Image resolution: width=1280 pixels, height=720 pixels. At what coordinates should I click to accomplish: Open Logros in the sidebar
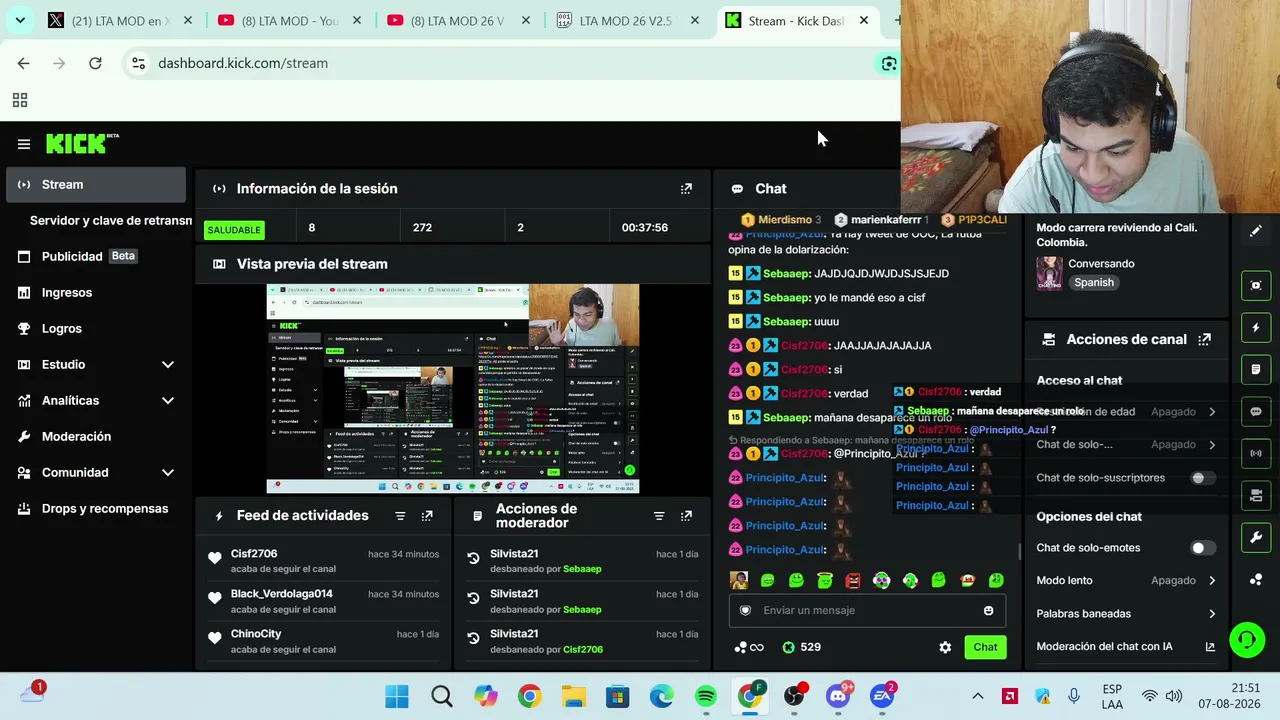click(96, 328)
